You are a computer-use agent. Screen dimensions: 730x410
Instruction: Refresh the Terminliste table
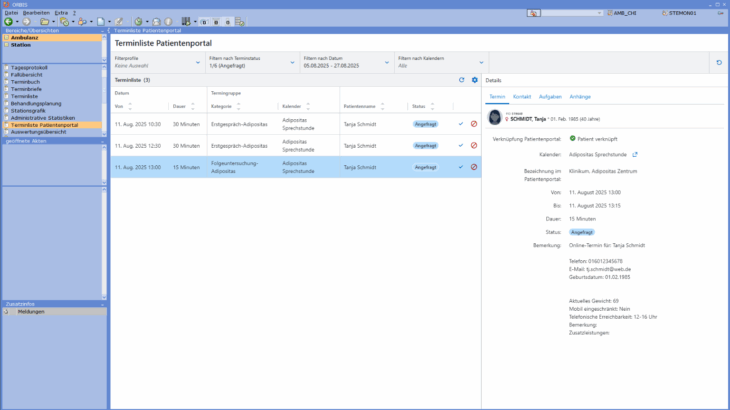pyautogui.click(x=461, y=79)
